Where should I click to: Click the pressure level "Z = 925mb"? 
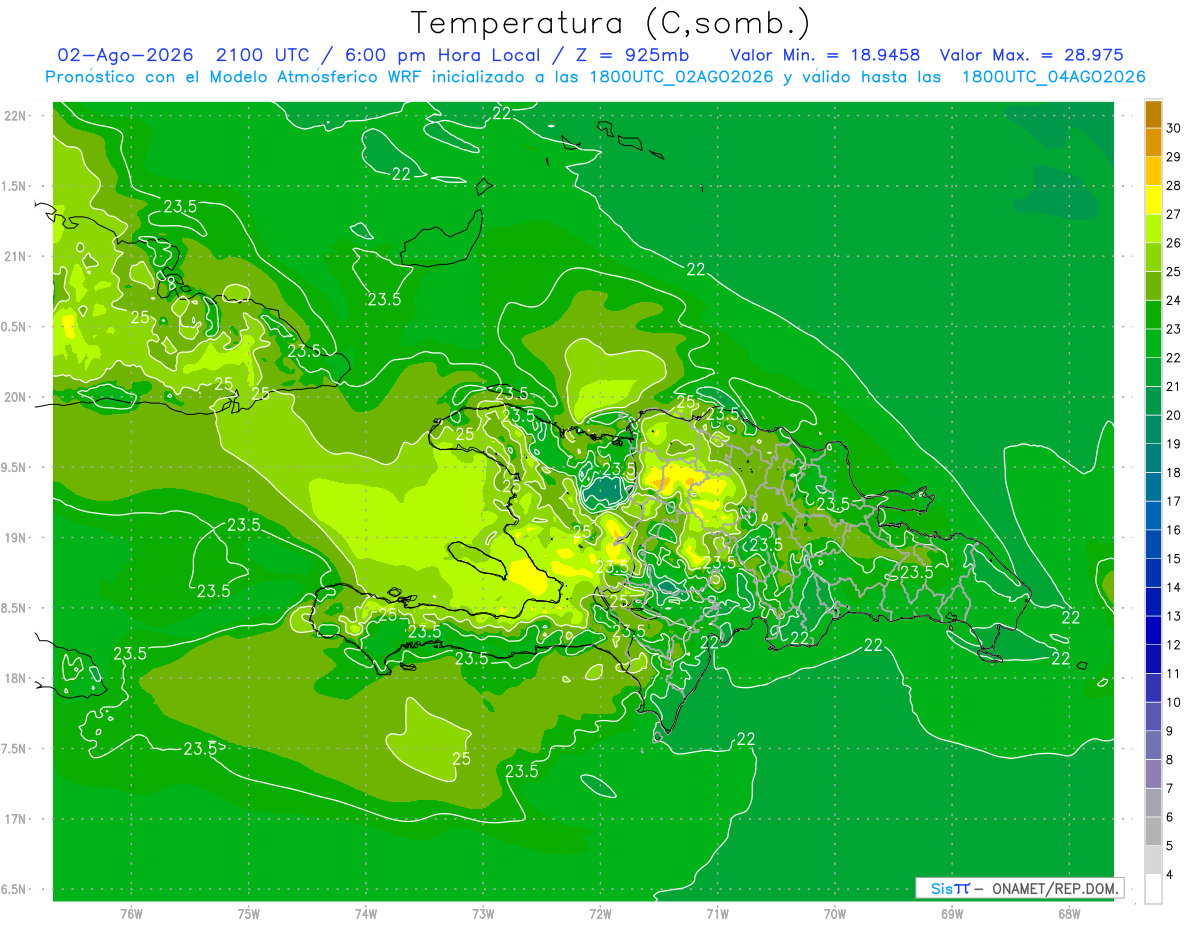633,56
